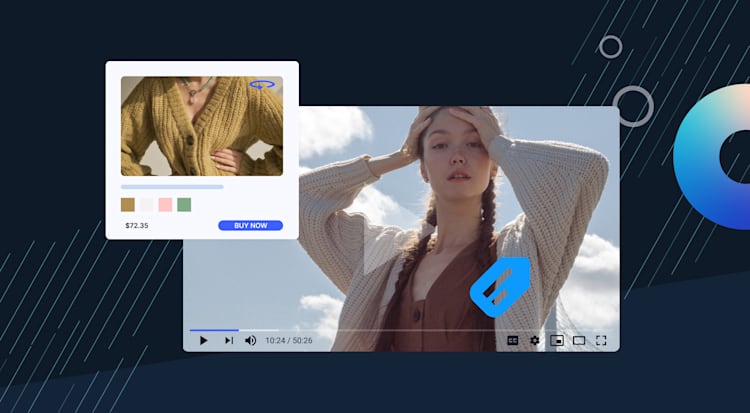
Task: Skip to next video with next-track icon
Action: (229, 341)
